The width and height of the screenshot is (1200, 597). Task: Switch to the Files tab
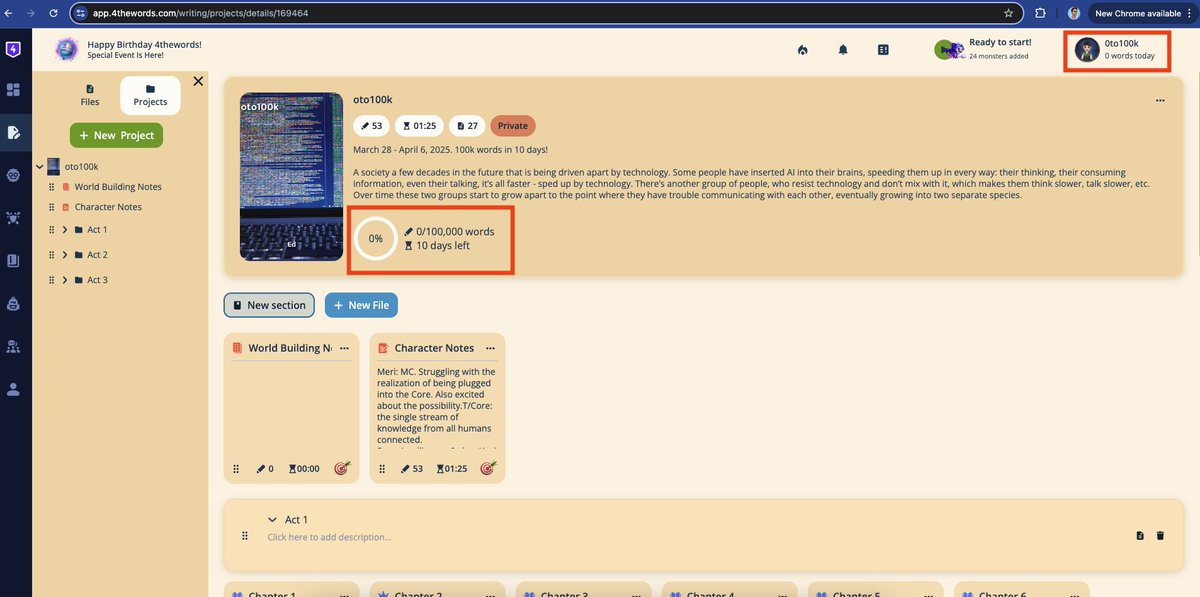click(x=90, y=95)
